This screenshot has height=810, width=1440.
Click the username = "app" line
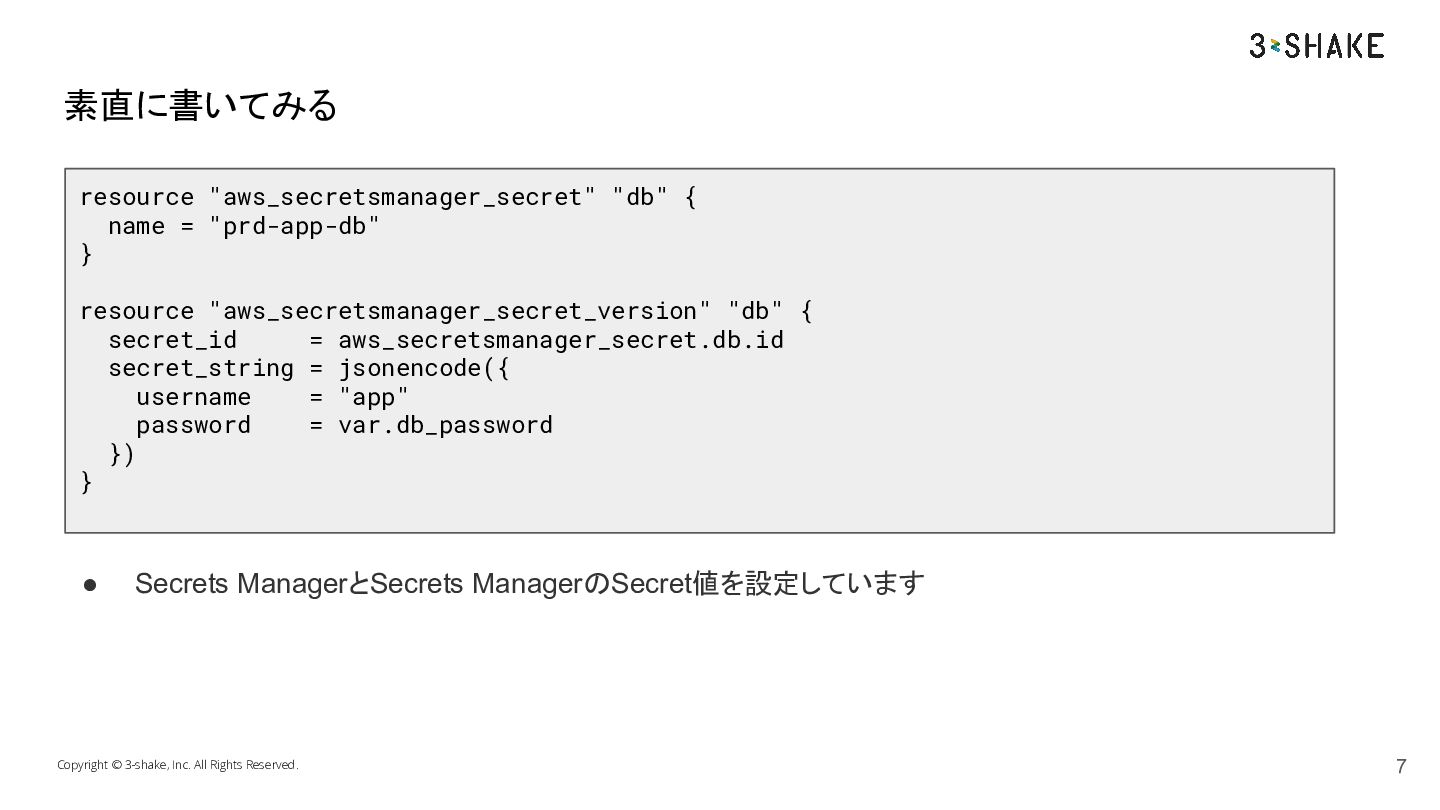pyautogui.click(x=273, y=397)
